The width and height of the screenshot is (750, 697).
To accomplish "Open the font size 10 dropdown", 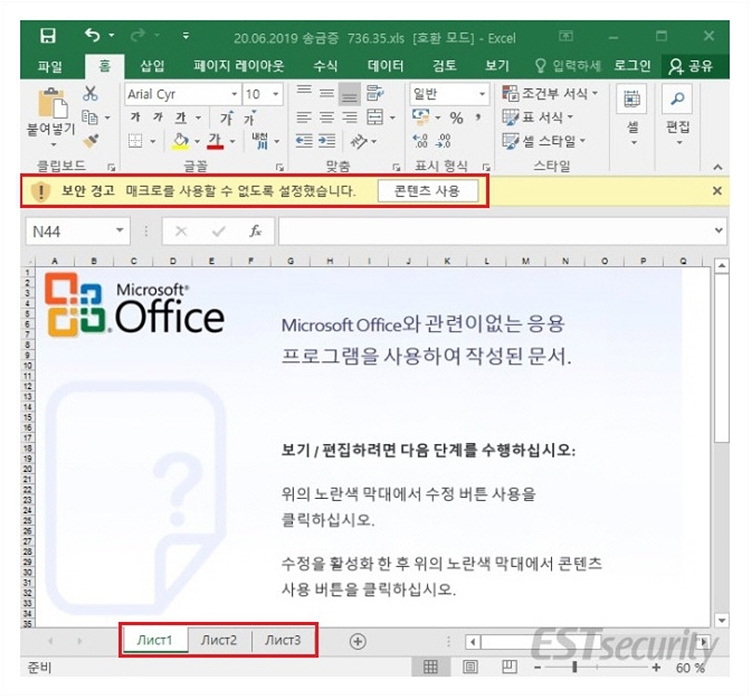I will pyautogui.click(x=276, y=94).
